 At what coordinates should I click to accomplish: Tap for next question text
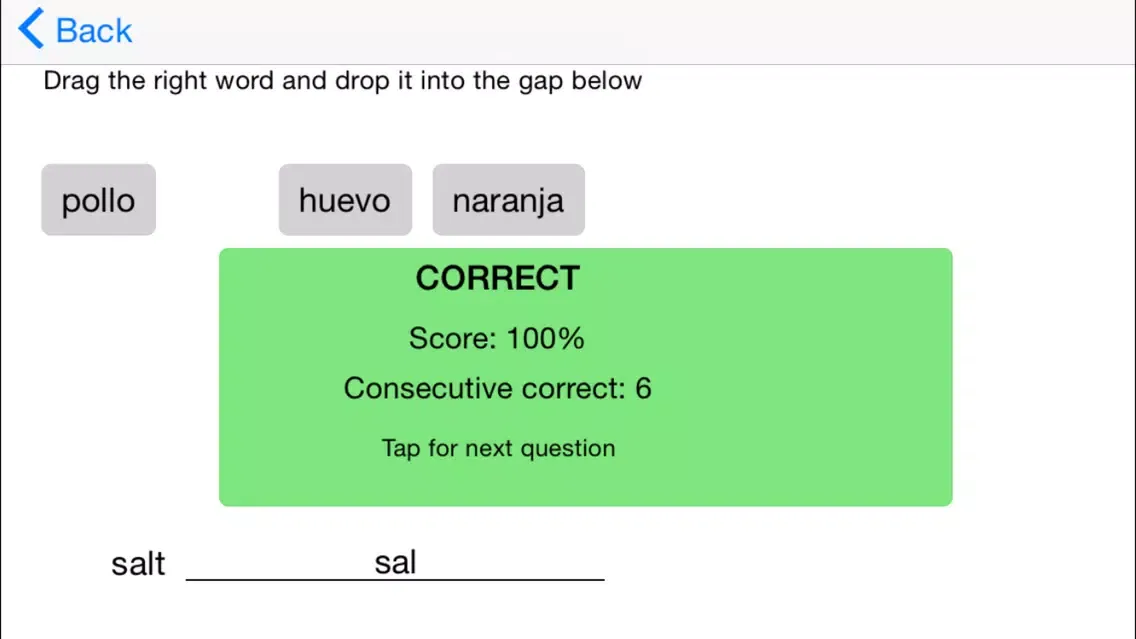(498, 448)
